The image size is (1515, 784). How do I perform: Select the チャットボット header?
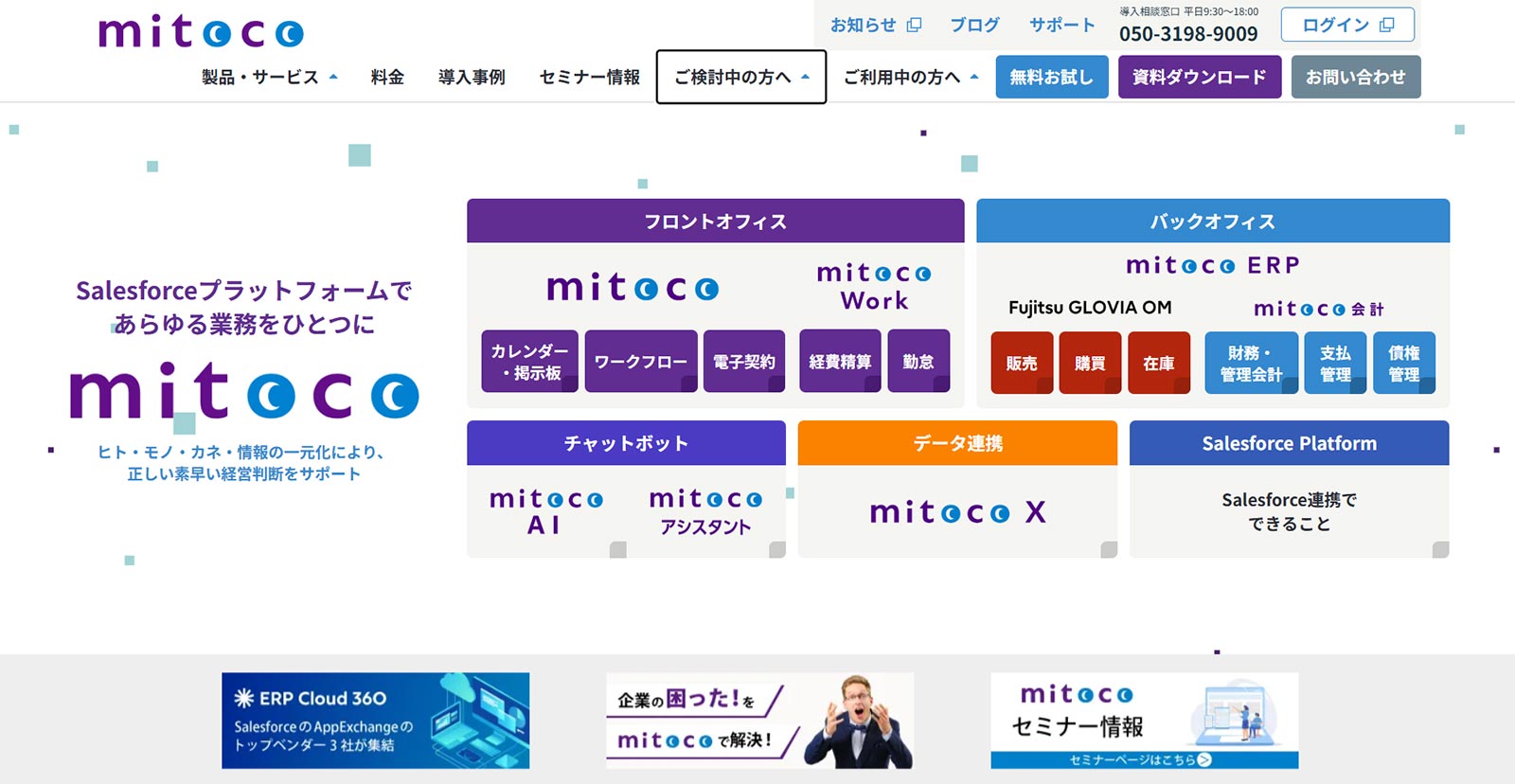click(x=626, y=442)
